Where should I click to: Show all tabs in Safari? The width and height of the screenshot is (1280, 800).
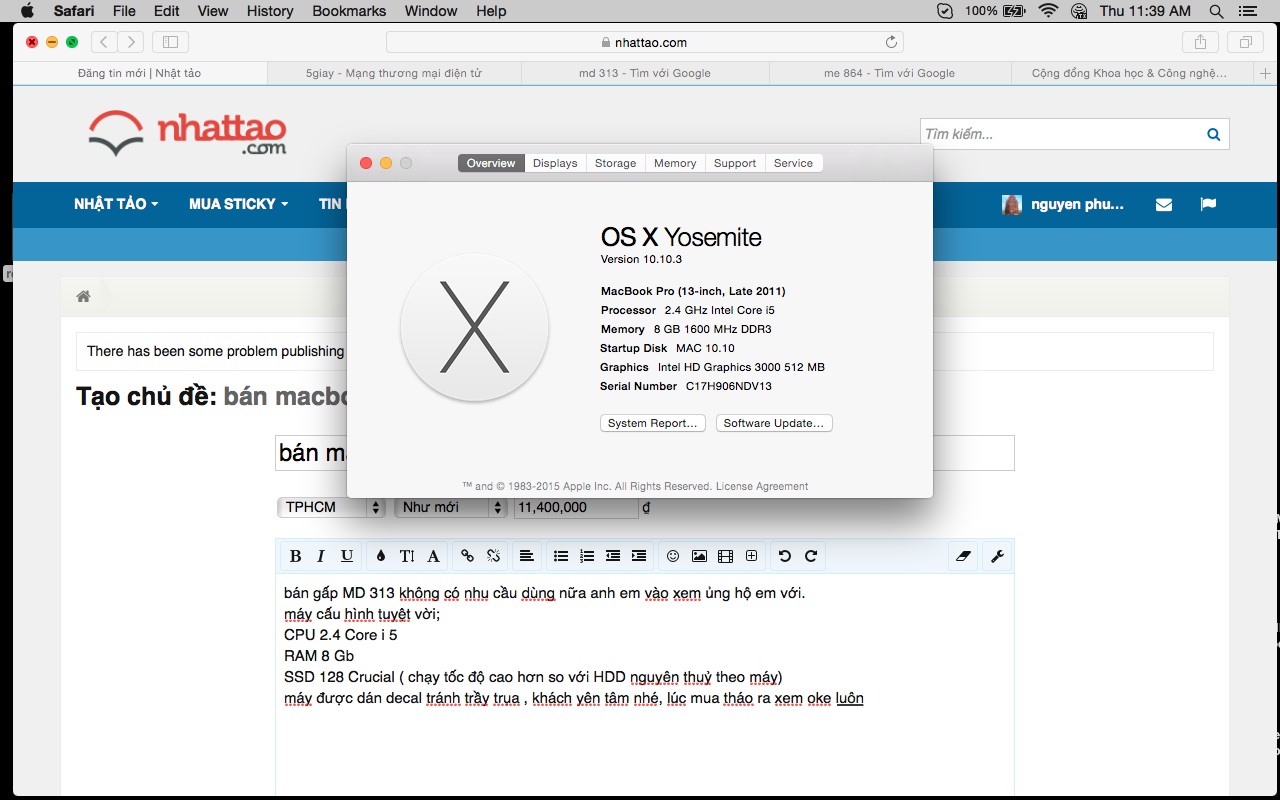(x=1246, y=42)
